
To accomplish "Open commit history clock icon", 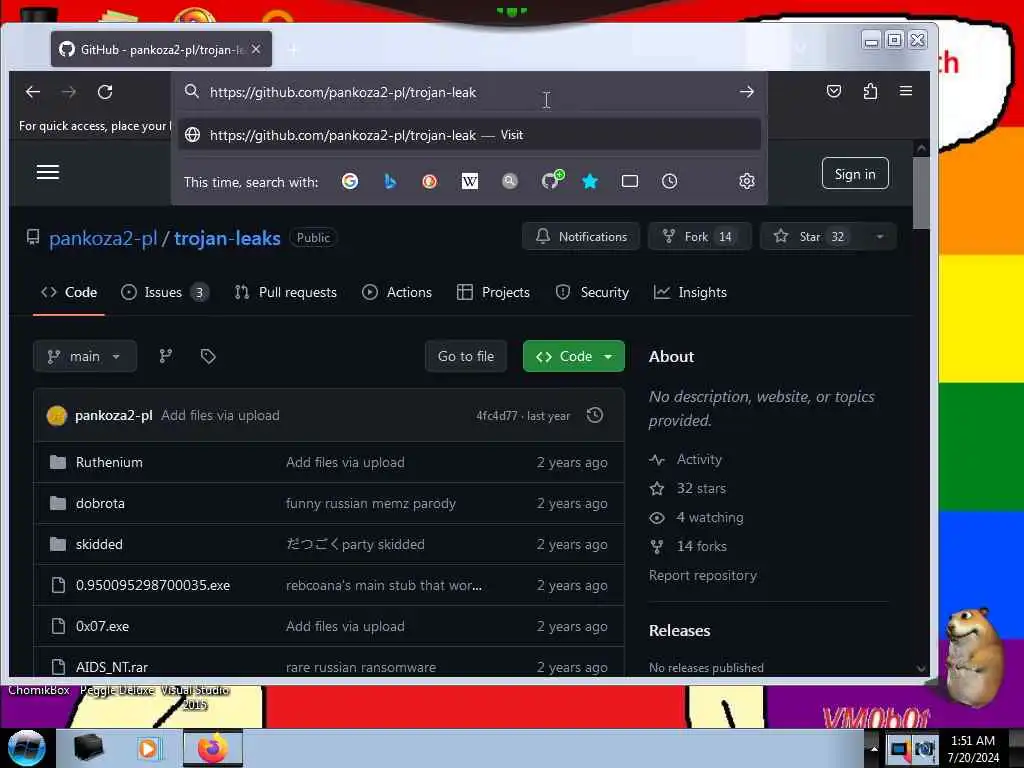I will point(594,415).
